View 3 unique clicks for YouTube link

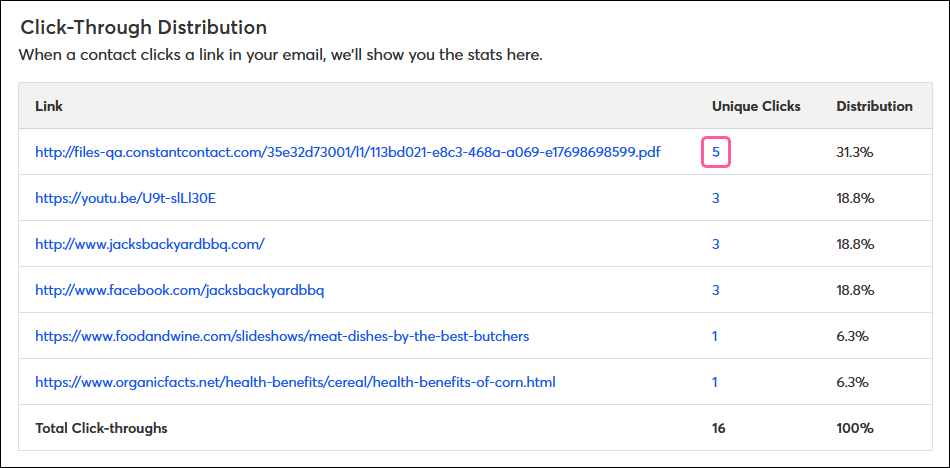pos(716,198)
